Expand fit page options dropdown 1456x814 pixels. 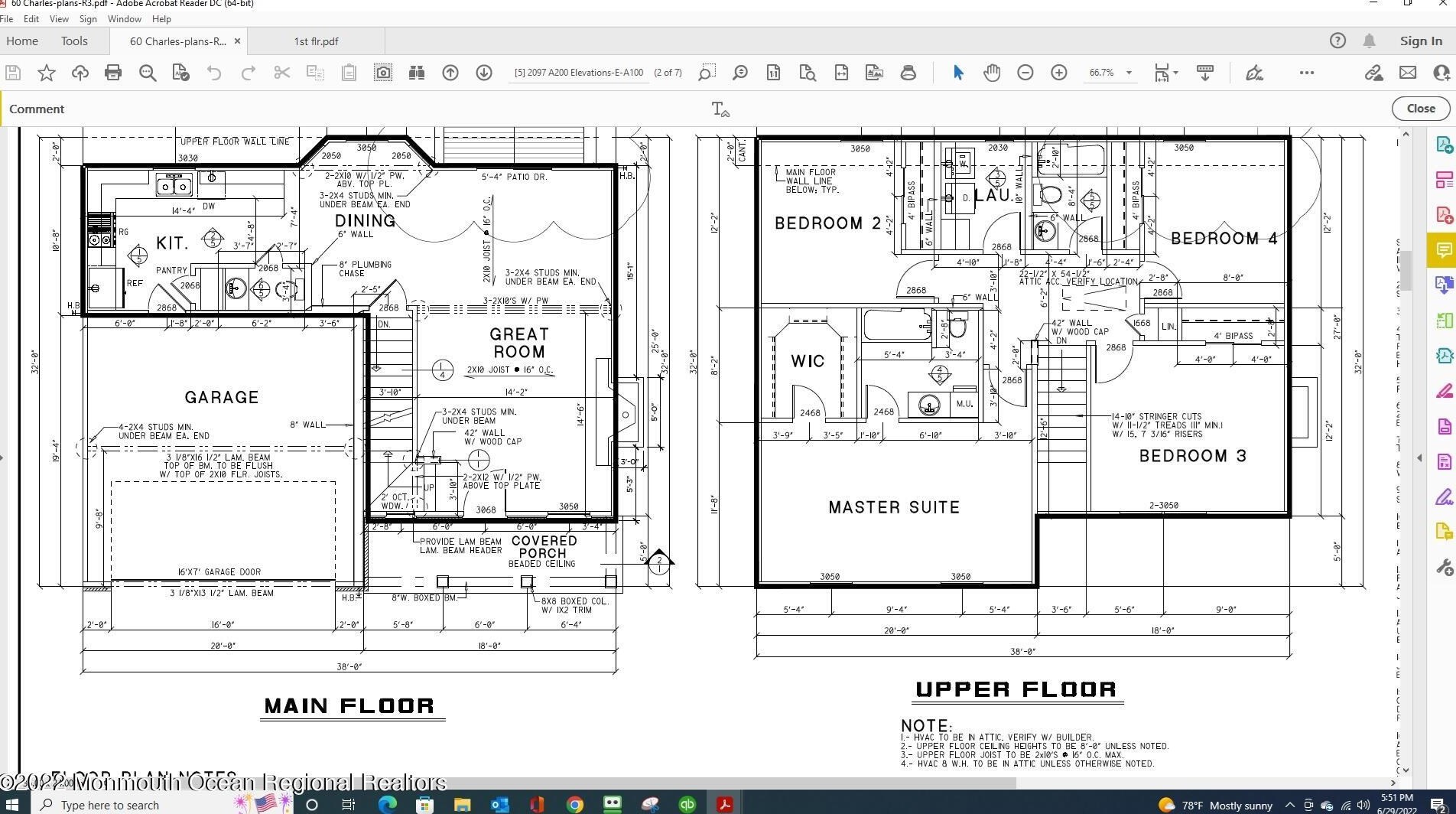coord(1175,73)
